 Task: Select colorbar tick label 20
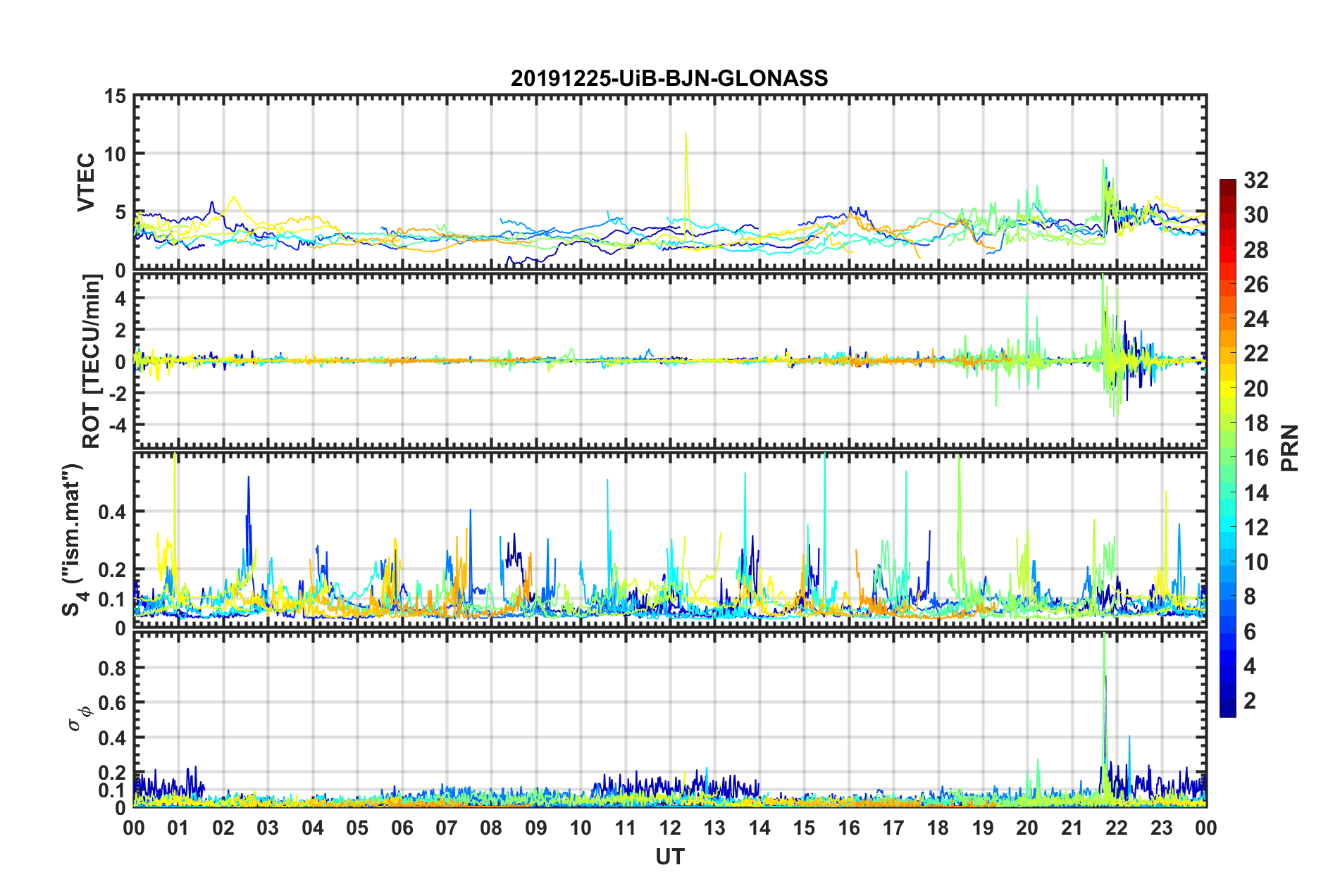click(x=1255, y=389)
